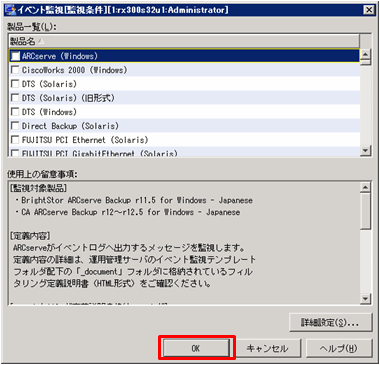The image size is (380, 365).
Task: Toggle the DTS (Solaris) (旧形式) checkbox
Action: (15, 98)
